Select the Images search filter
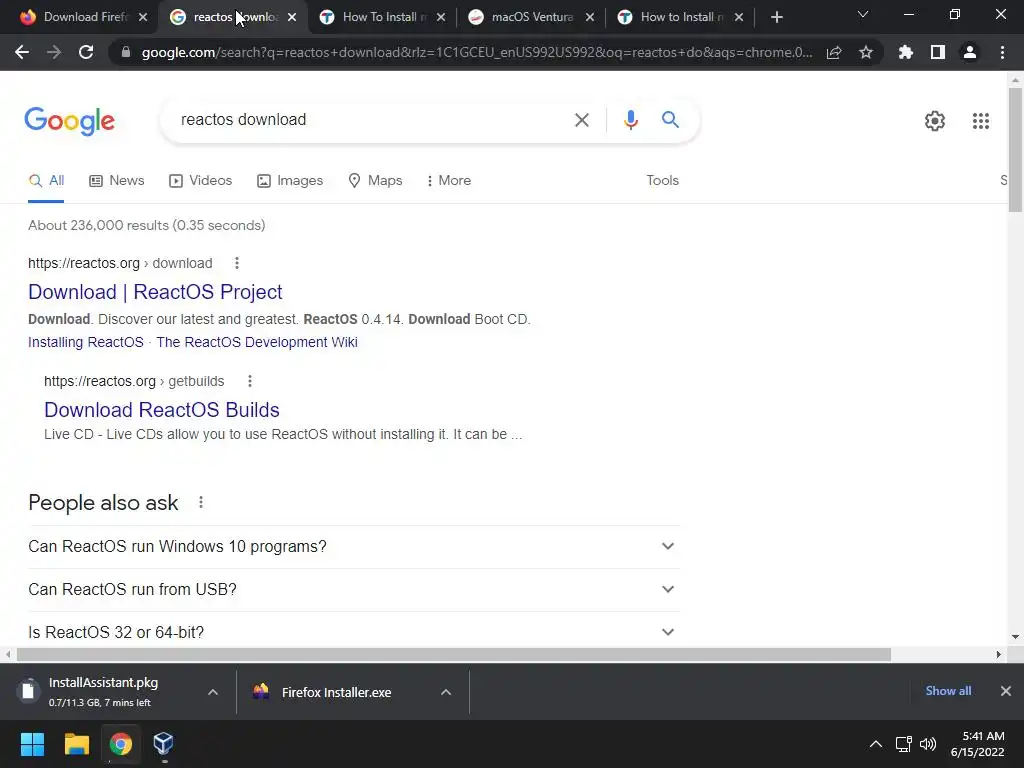 coord(290,181)
